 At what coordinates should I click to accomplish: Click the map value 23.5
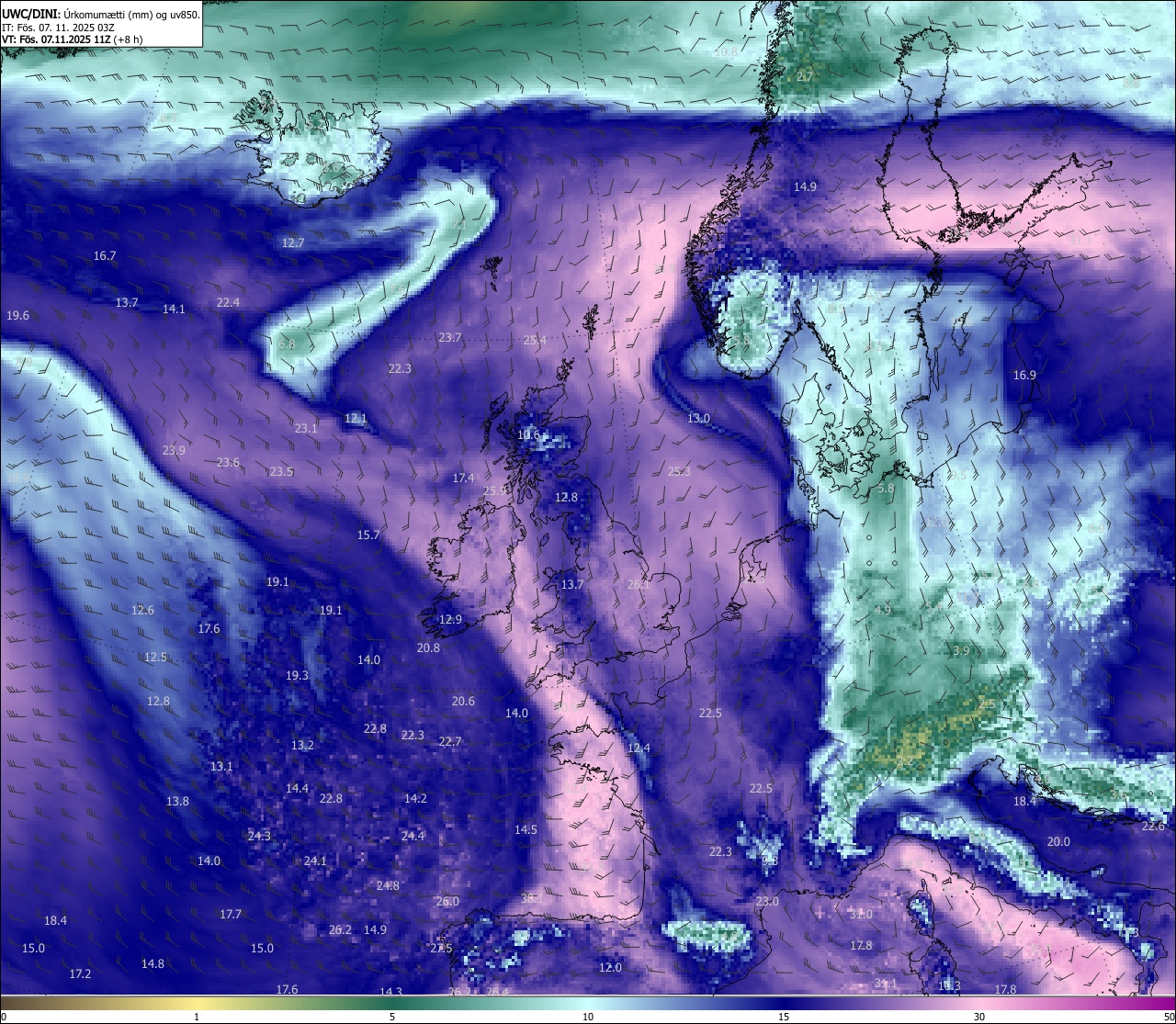point(281,471)
